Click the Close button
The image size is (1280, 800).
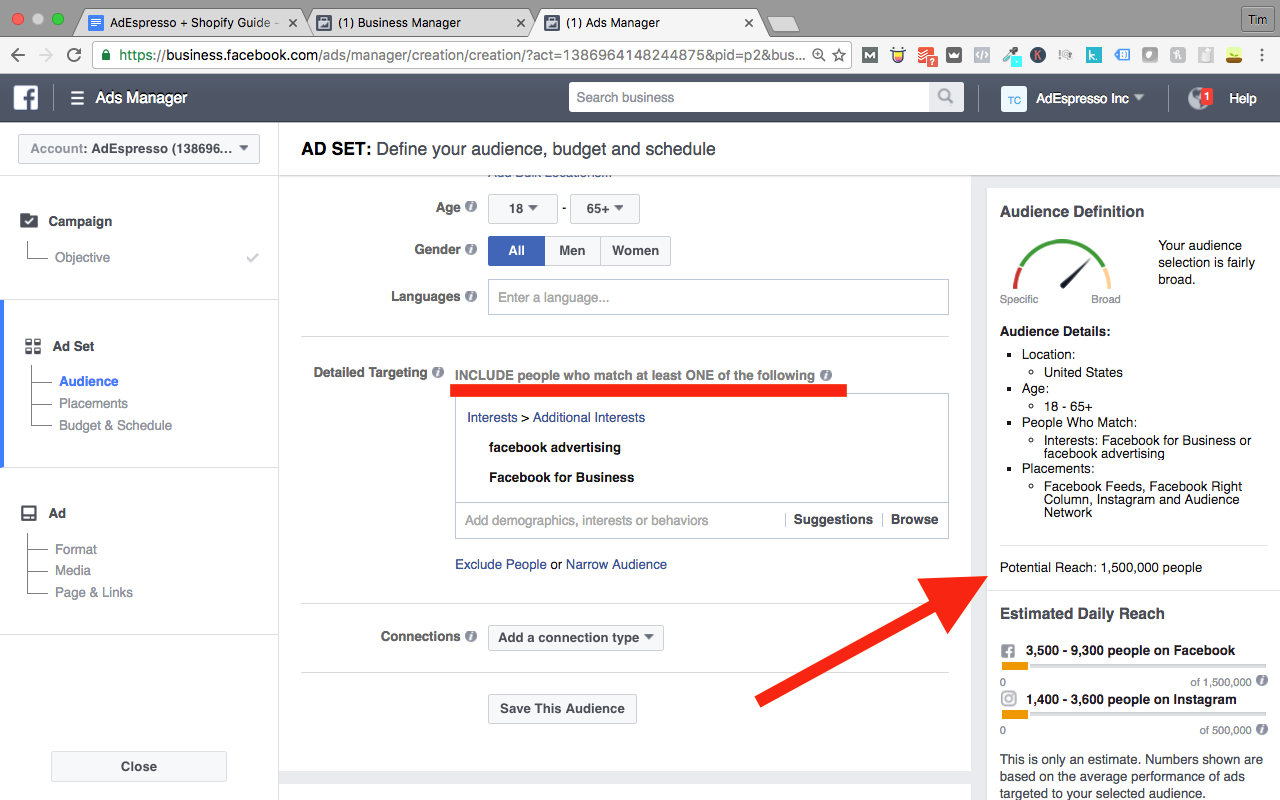tap(139, 766)
